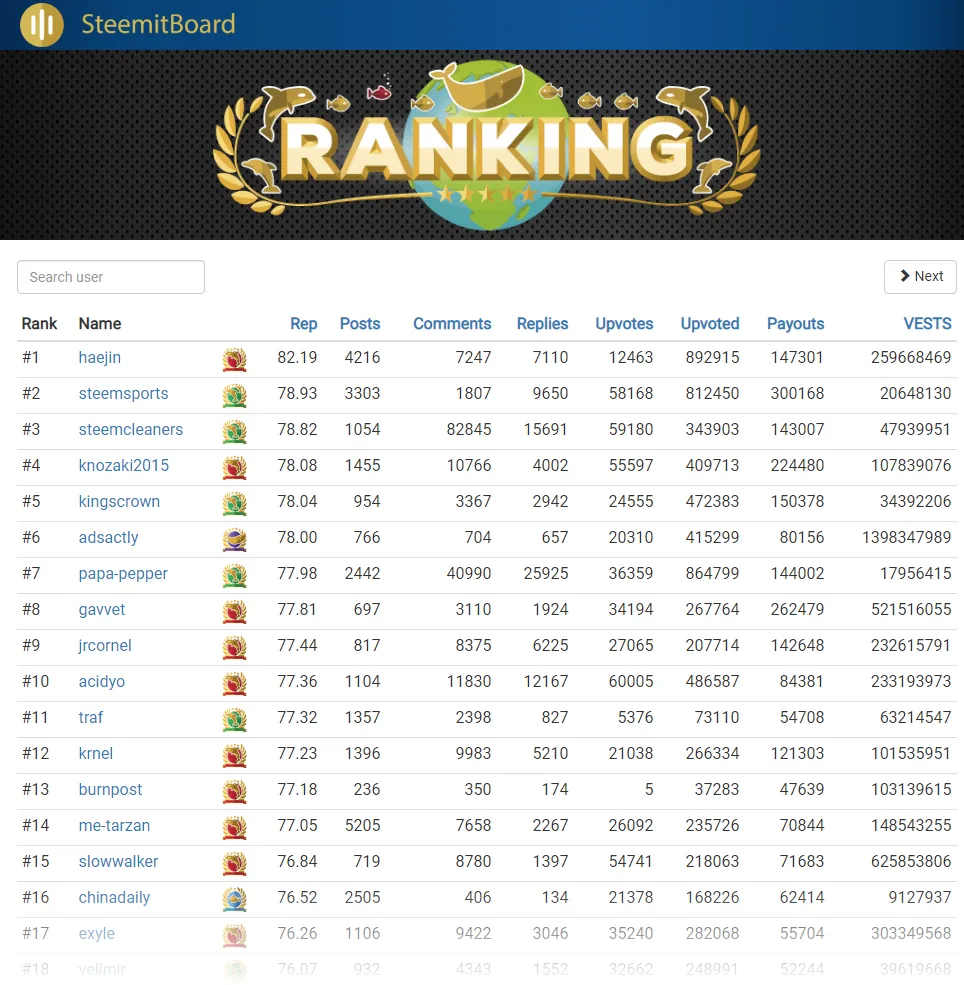The height and width of the screenshot is (985, 964).
Task: View me-tarzan's profile
Action: click(x=114, y=825)
